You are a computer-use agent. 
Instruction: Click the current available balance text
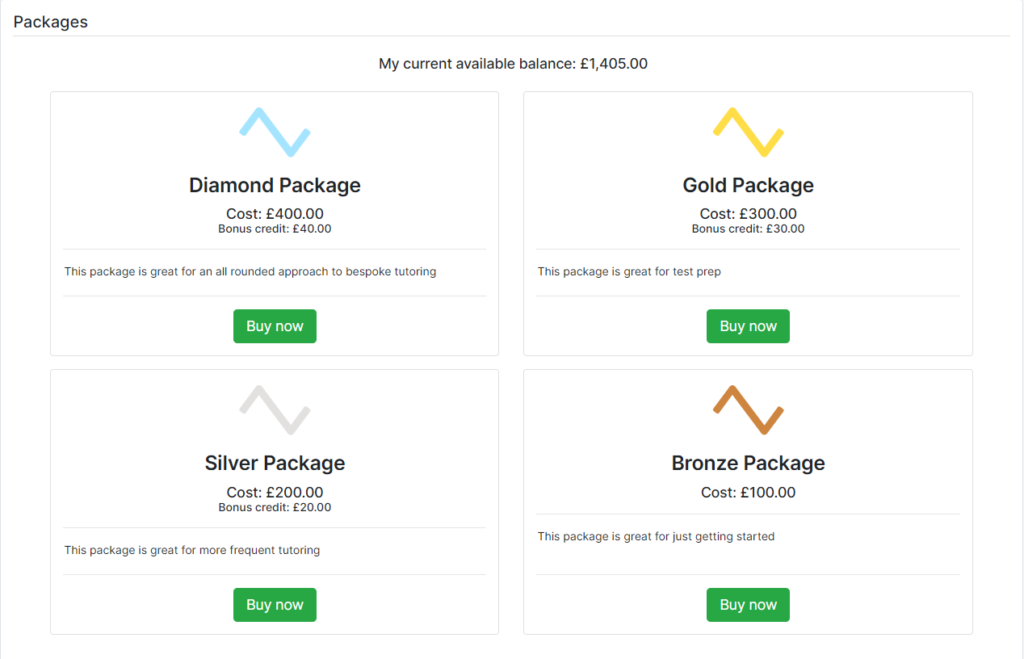click(x=513, y=64)
